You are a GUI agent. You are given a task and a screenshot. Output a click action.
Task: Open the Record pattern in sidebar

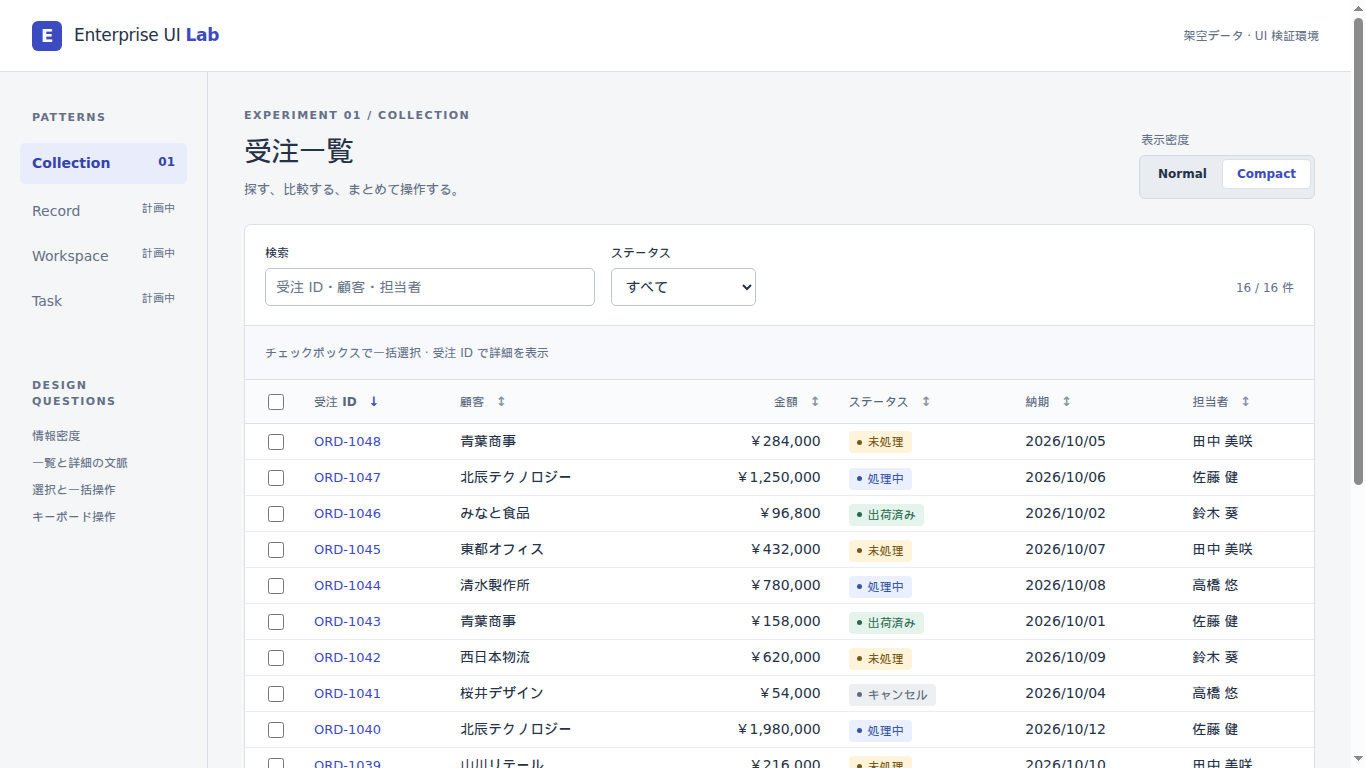coord(103,211)
